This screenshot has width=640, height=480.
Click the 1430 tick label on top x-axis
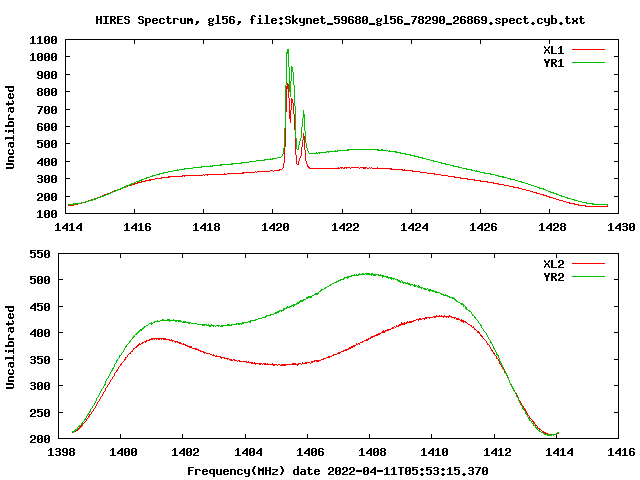[621, 227]
